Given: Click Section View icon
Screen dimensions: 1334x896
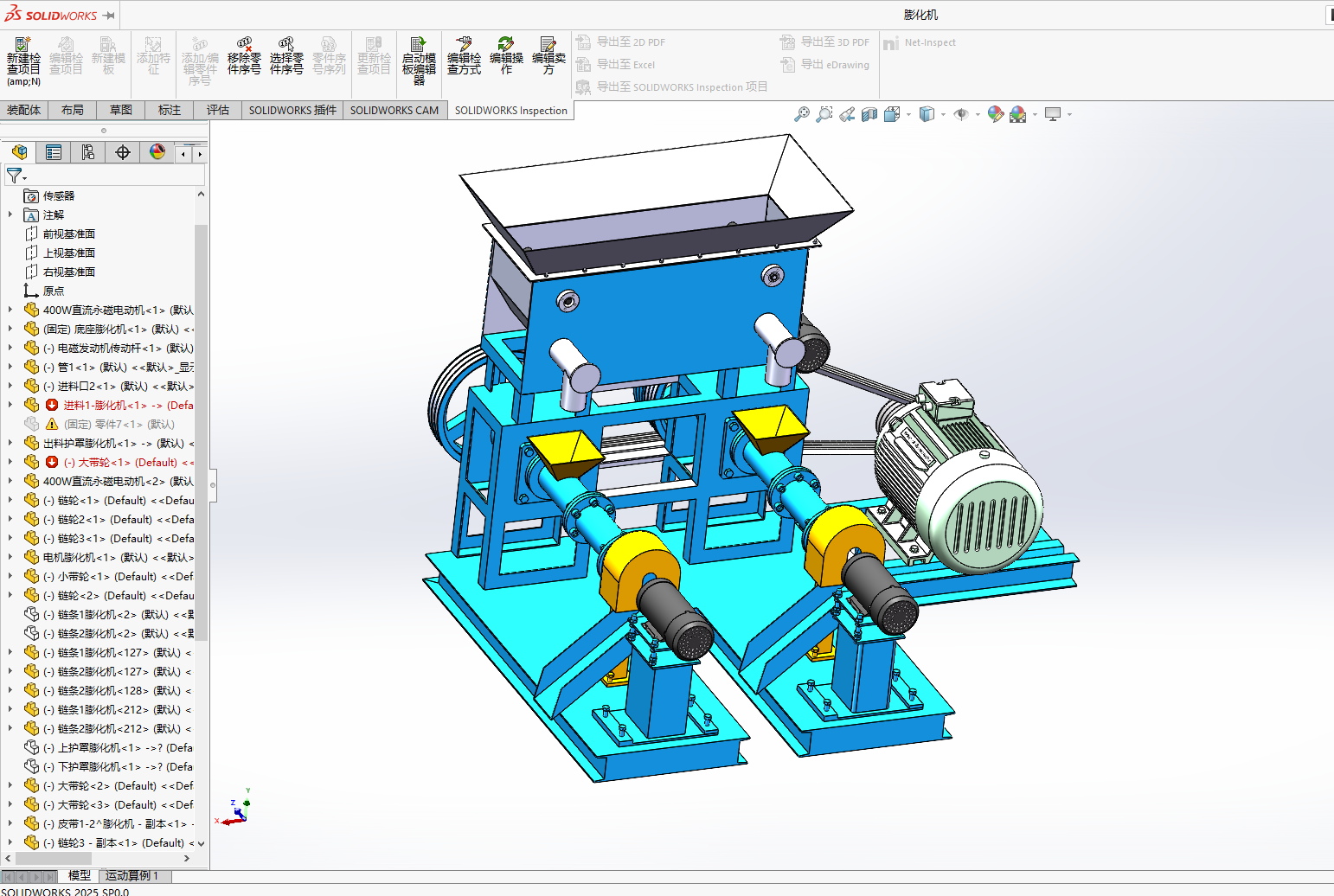Looking at the screenshot, I should (869, 114).
